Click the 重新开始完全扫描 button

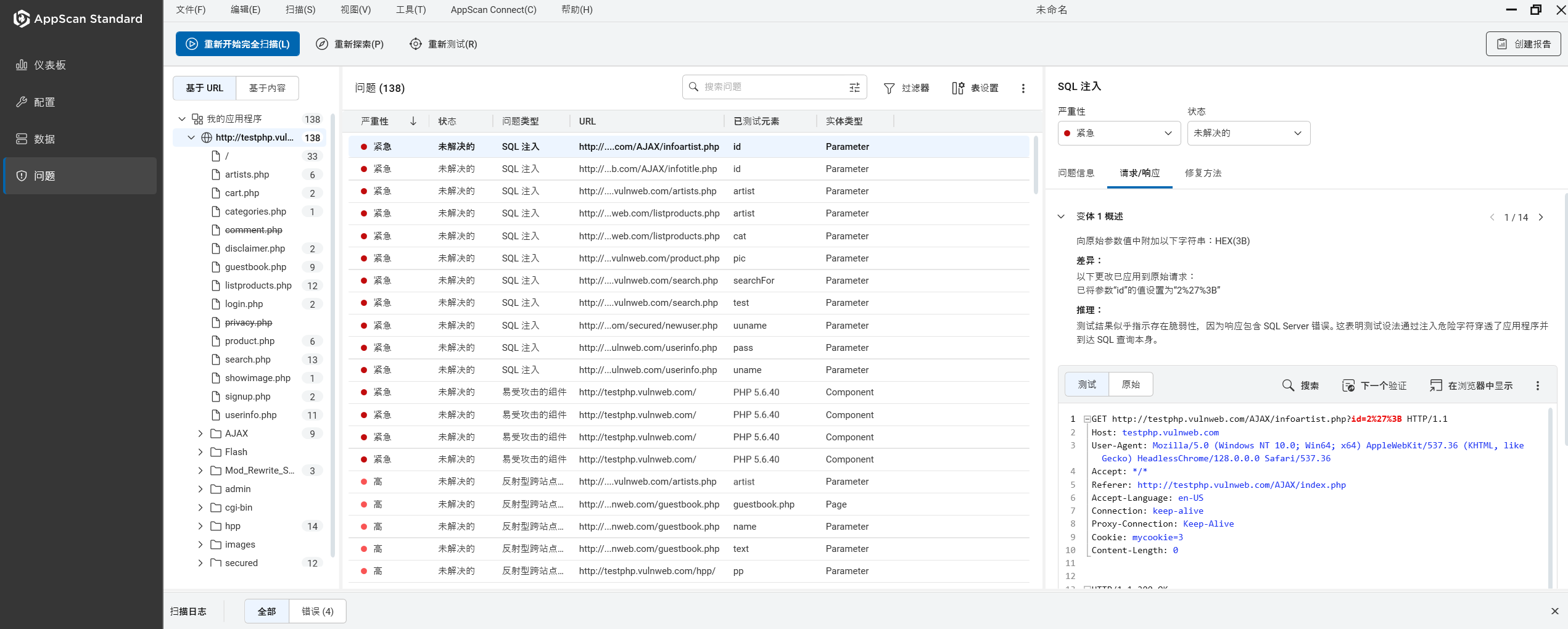coord(237,44)
